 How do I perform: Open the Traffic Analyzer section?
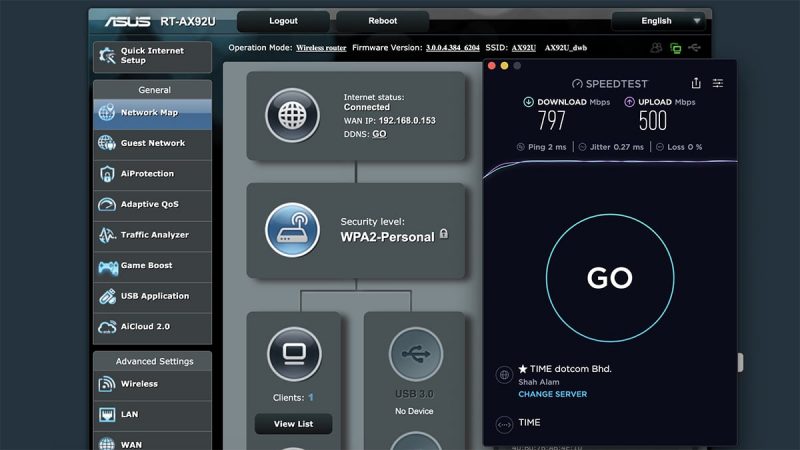pyautogui.click(x=153, y=235)
